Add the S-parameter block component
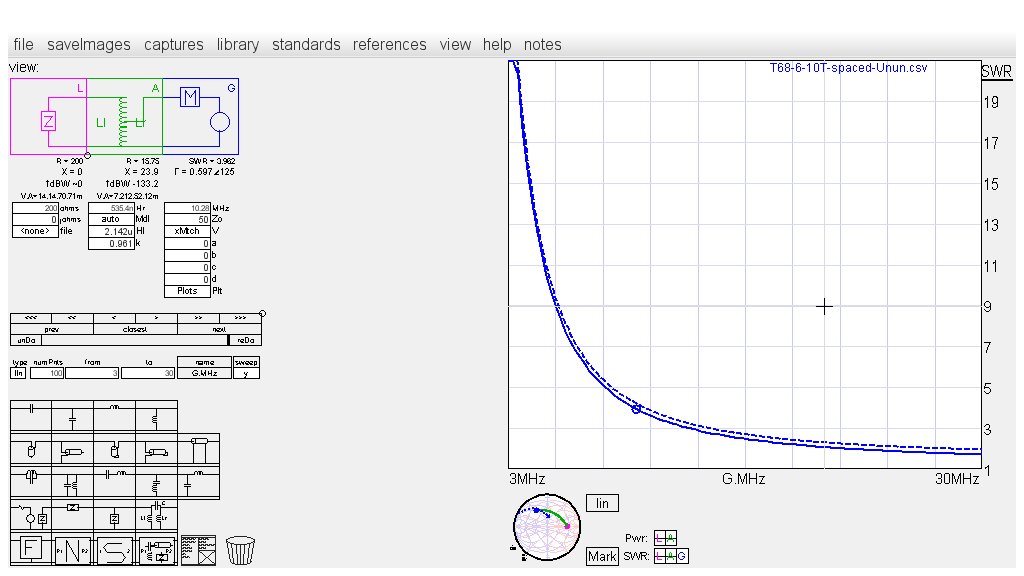Viewport: 1024px width, 576px height. 115,551
